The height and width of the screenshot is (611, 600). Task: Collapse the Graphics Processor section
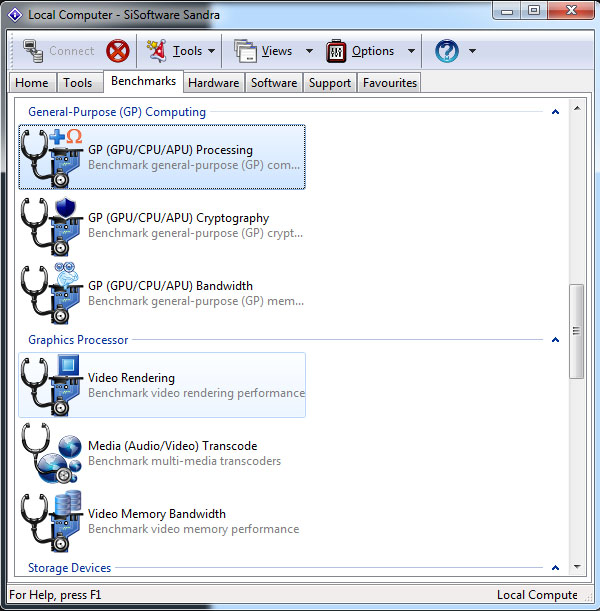click(555, 340)
